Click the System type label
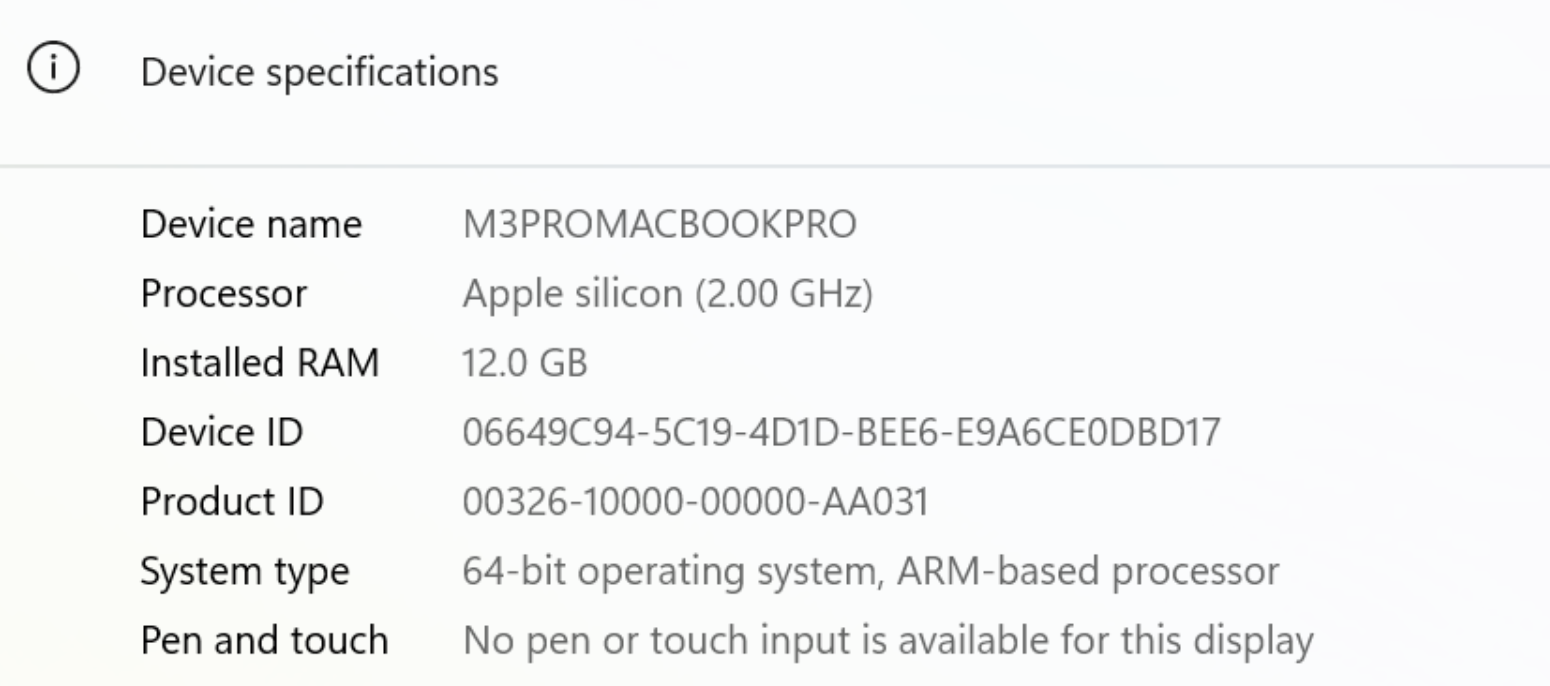1550x686 pixels. (245, 571)
